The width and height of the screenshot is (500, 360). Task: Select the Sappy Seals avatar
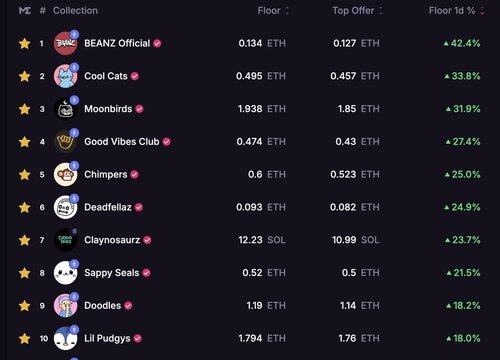tap(66, 273)
